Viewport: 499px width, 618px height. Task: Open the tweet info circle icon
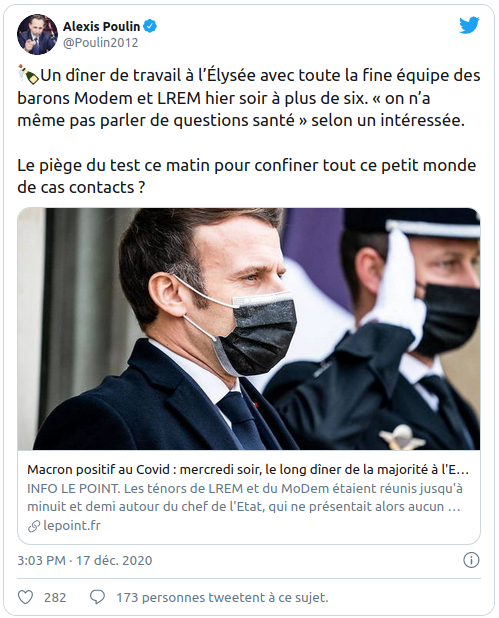click(x=471, y=560)
